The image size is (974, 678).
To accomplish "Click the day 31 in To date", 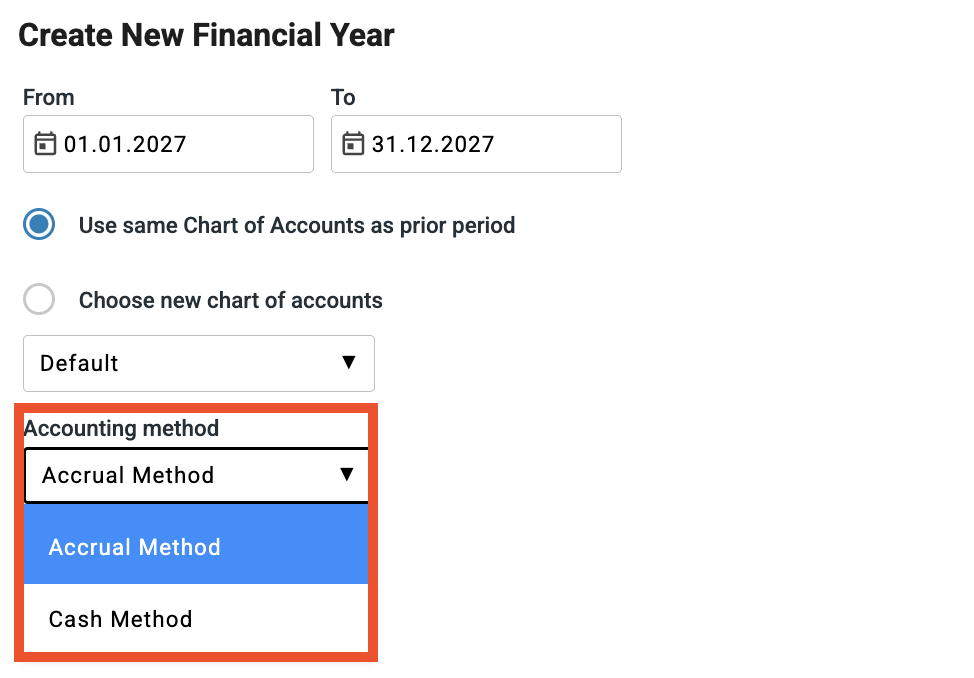I will click(x=383, y=144).
